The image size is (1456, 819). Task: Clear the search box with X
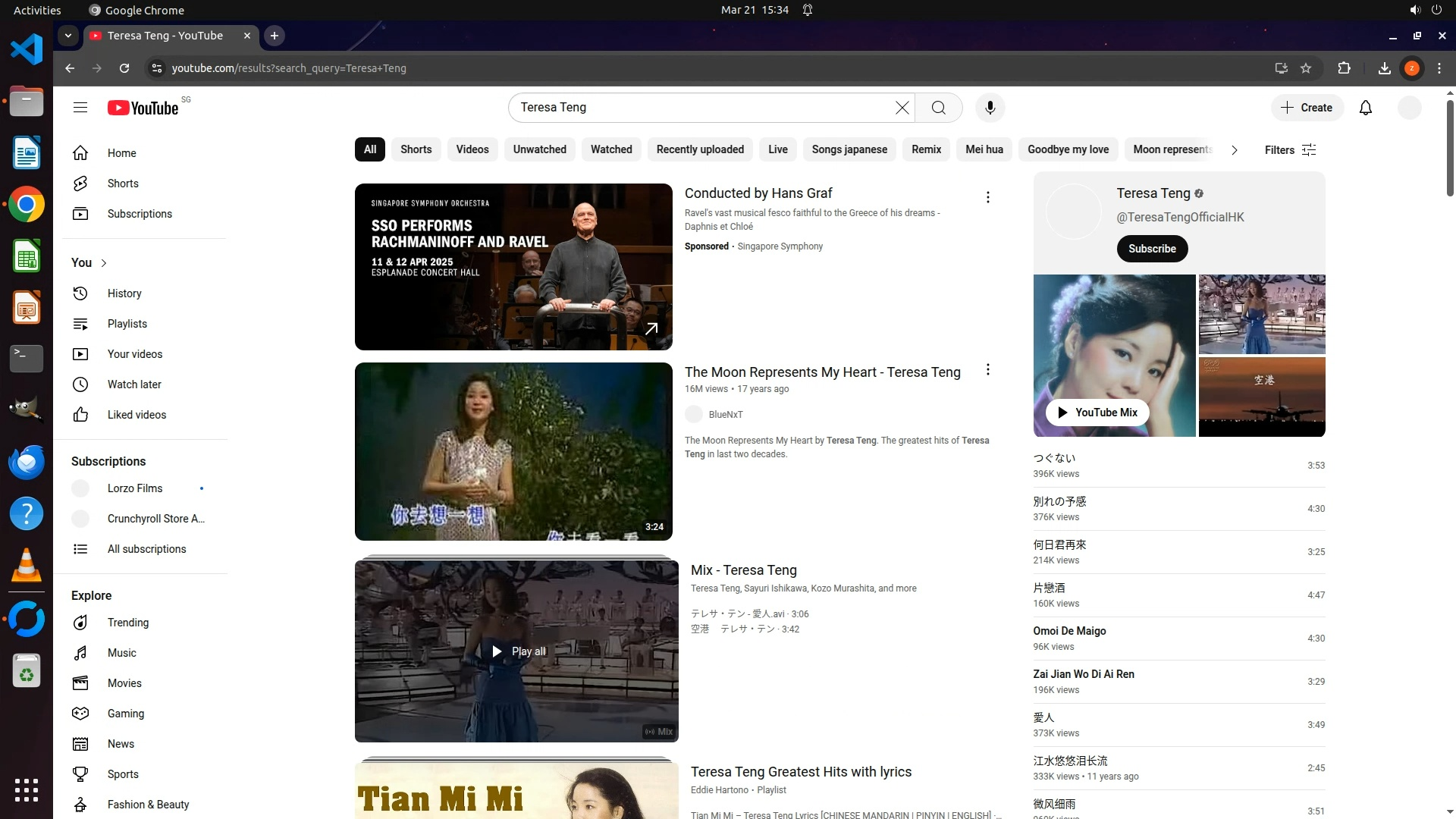tap(902, 108)
